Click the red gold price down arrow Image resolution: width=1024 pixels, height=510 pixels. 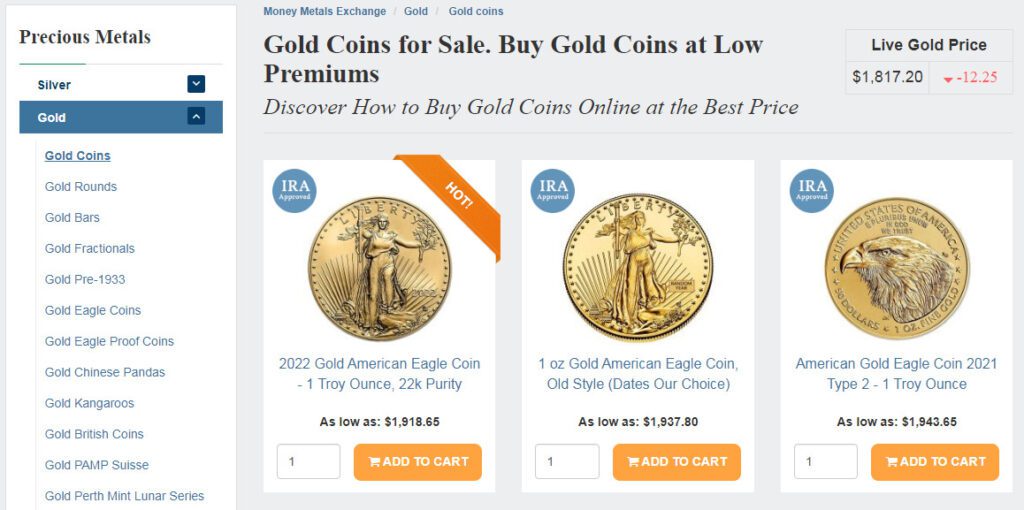pyautogui.click(x=948, y=78)
